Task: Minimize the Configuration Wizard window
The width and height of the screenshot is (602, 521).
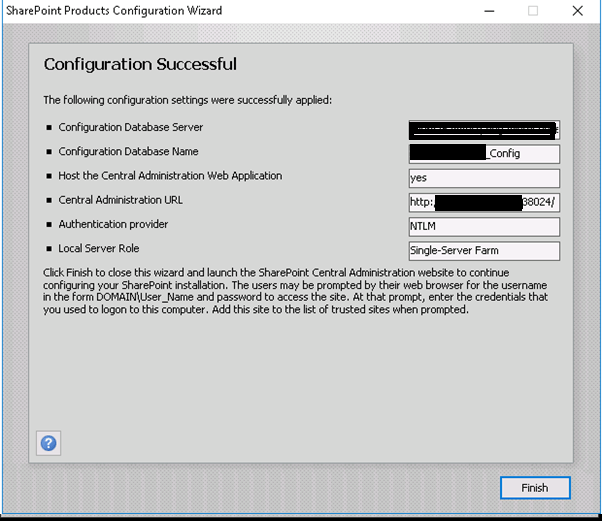Action: 489,11
